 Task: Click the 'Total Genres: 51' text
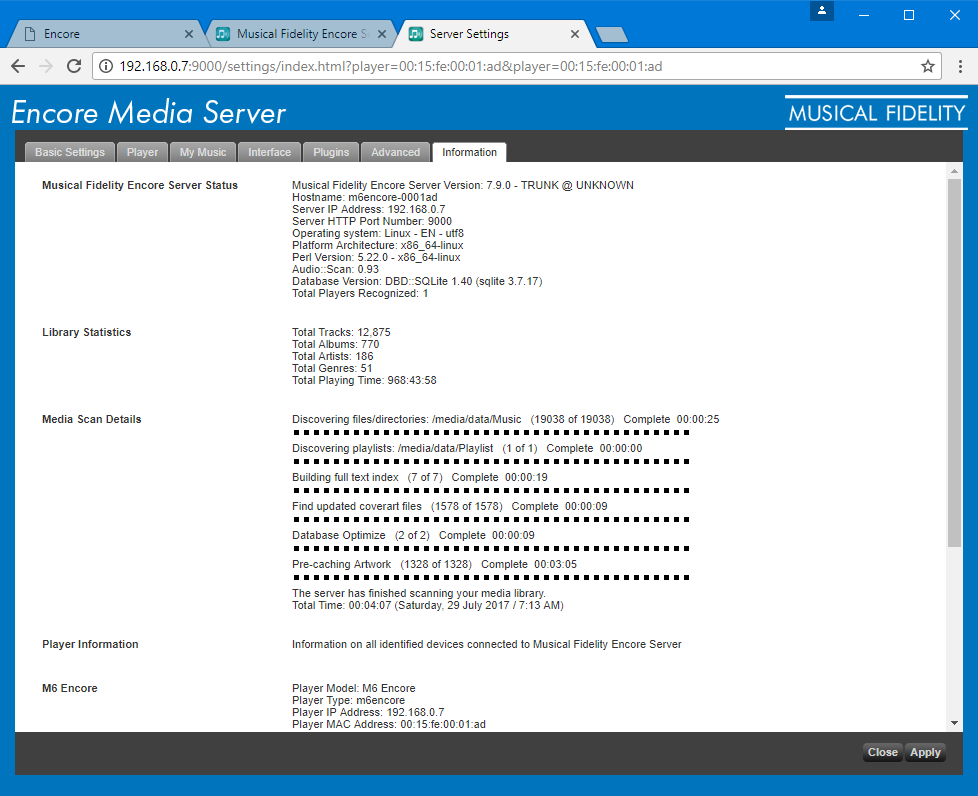(x=332, y=368)
